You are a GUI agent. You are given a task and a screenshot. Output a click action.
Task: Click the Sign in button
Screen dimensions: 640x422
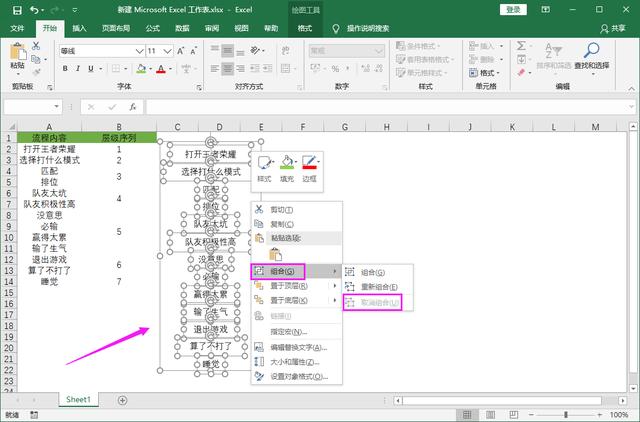click(513, 10)
